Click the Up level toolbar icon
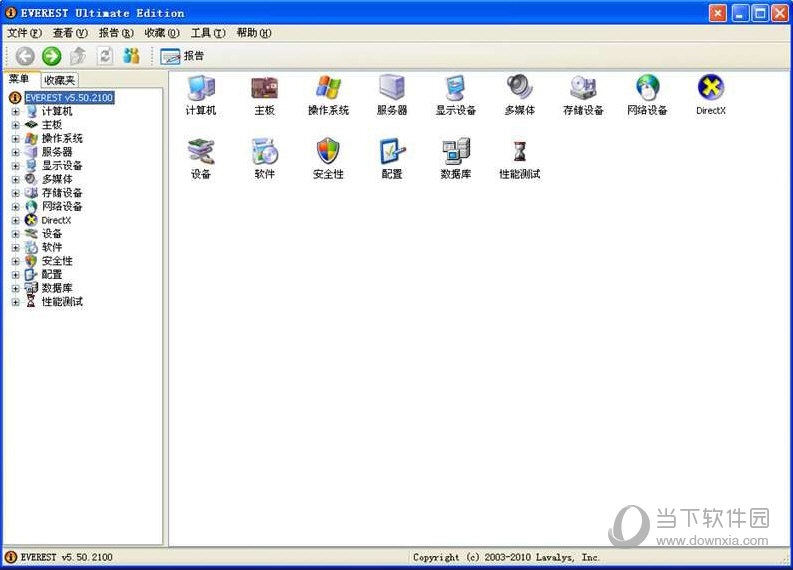Screen dimensions: 793x570 pyautogui.click(x=77, y=56)
